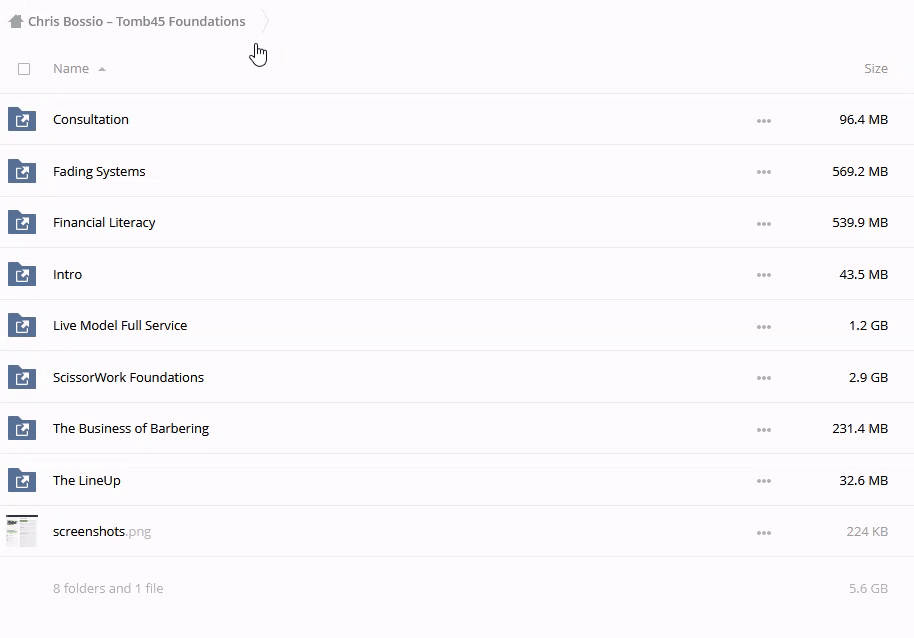Click the Financial Literacy folder icon
Image resolution: width=914 pixels, height=638 pixels.
click(x=22, y=223)
